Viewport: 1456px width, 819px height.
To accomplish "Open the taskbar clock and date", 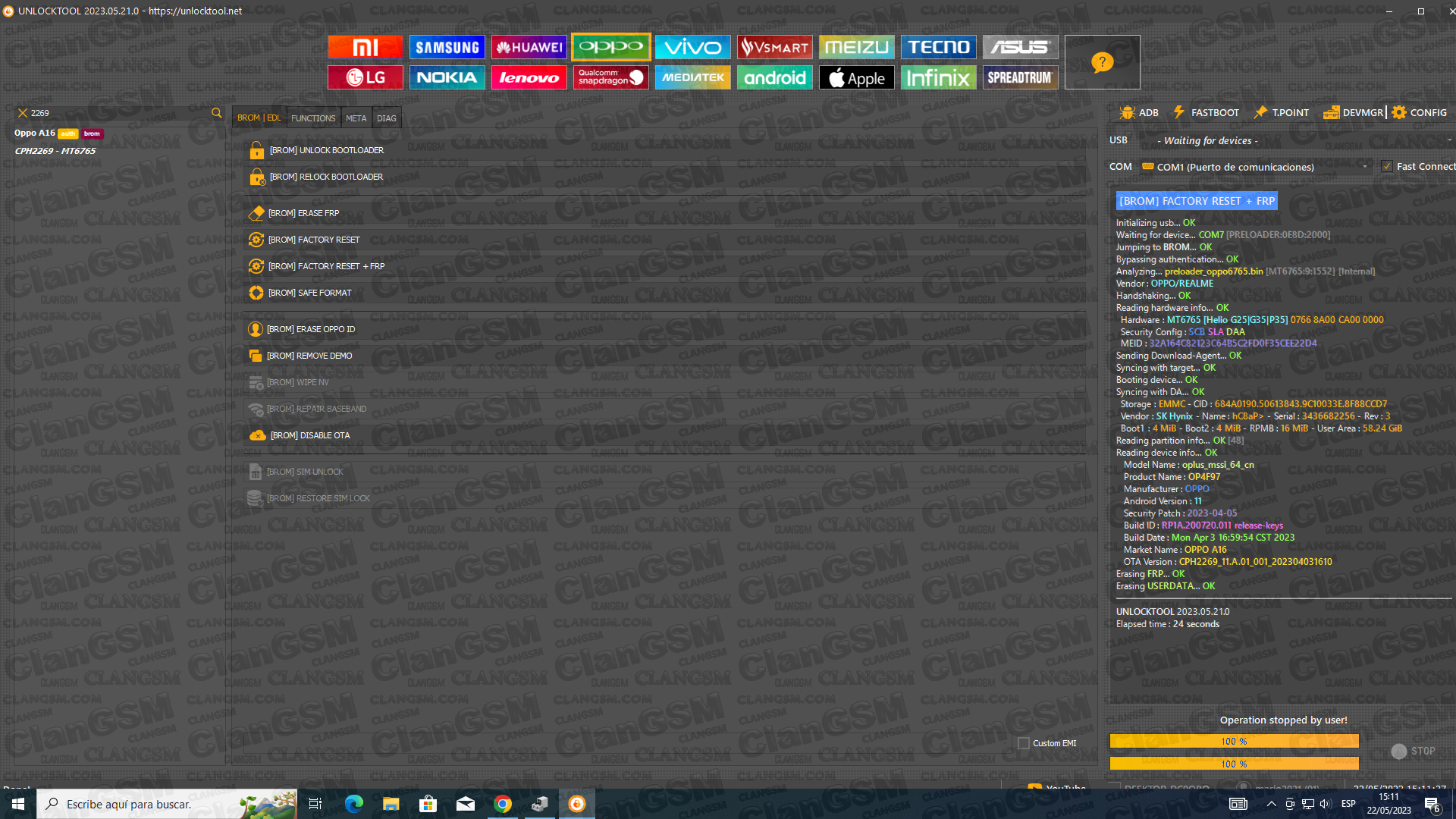I will [x=1389, y=804].
